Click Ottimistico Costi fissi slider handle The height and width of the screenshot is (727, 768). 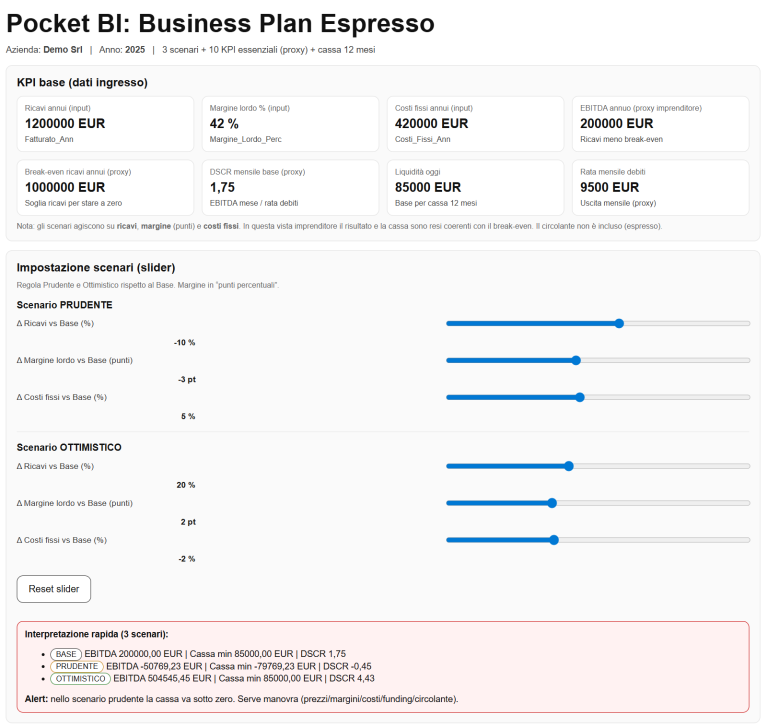pos(554,540)
